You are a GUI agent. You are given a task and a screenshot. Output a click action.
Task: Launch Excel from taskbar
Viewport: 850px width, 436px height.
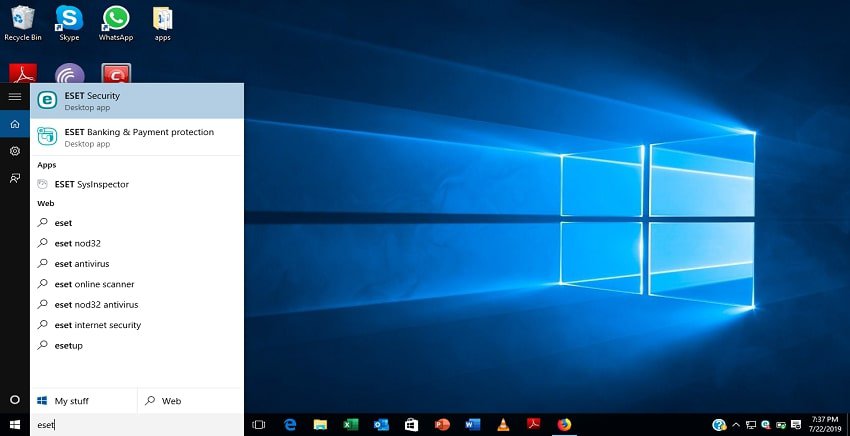(351, 425)
